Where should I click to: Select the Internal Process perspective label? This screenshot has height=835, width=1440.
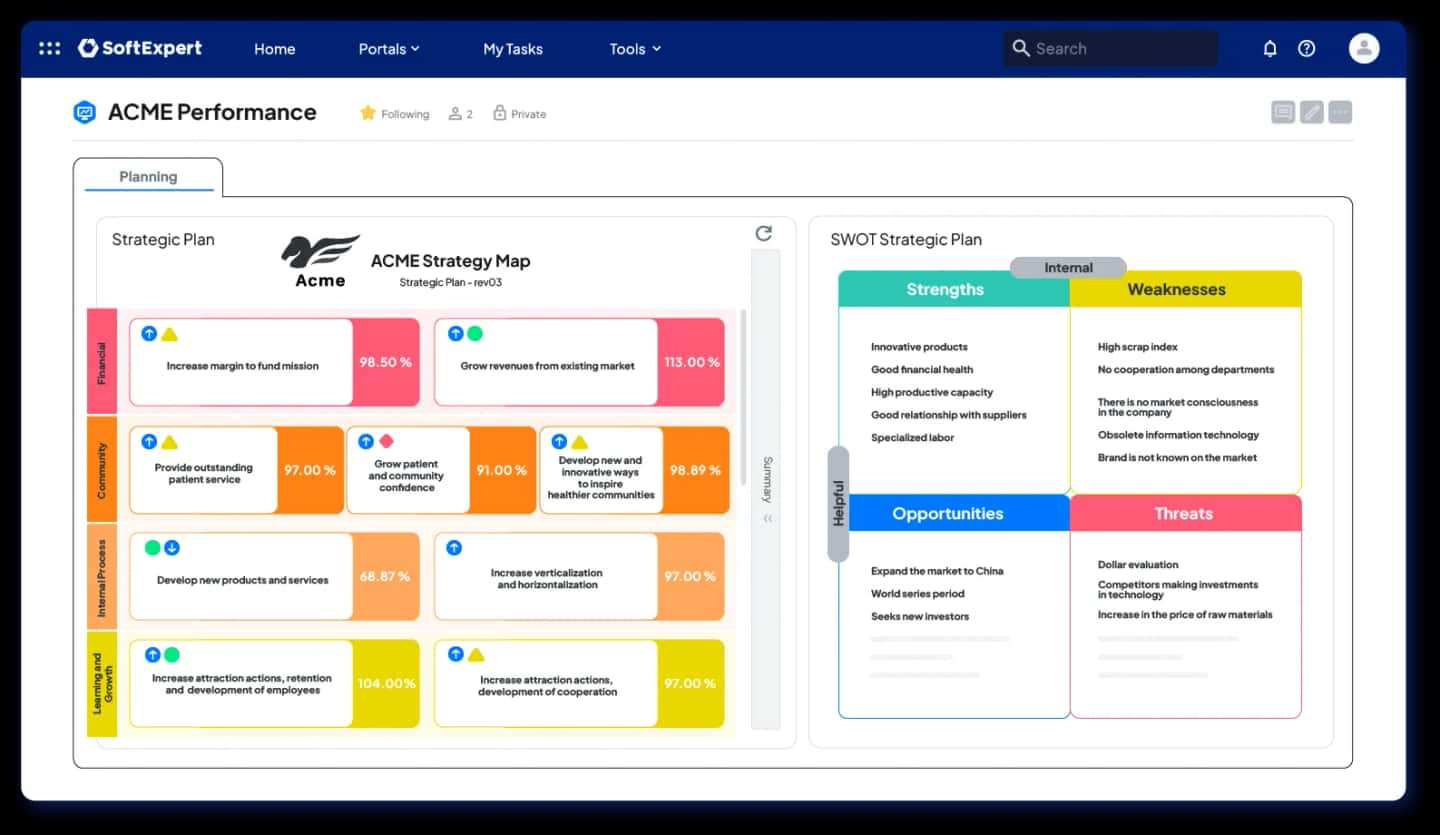[x=102, y=576]
